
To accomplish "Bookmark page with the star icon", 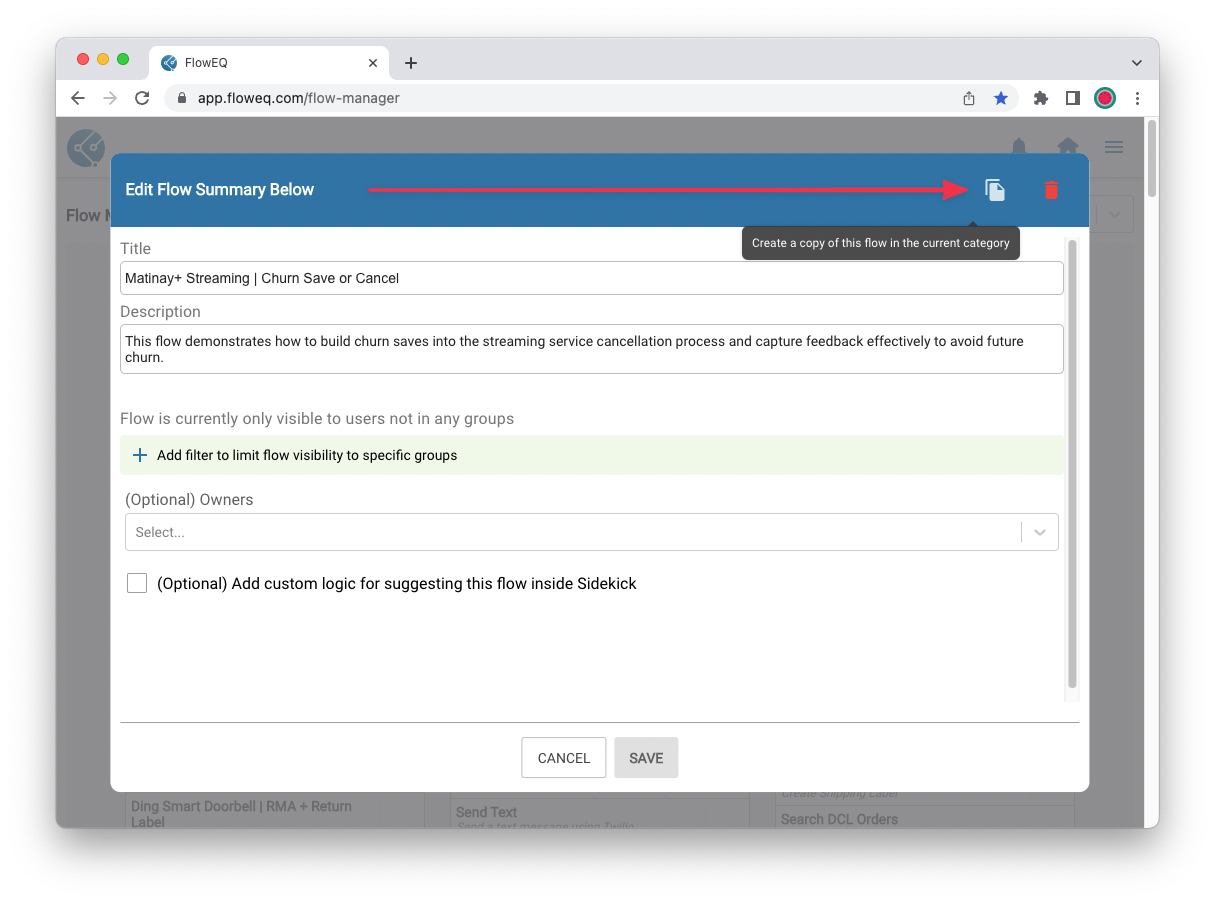I will coord(1000,98).
